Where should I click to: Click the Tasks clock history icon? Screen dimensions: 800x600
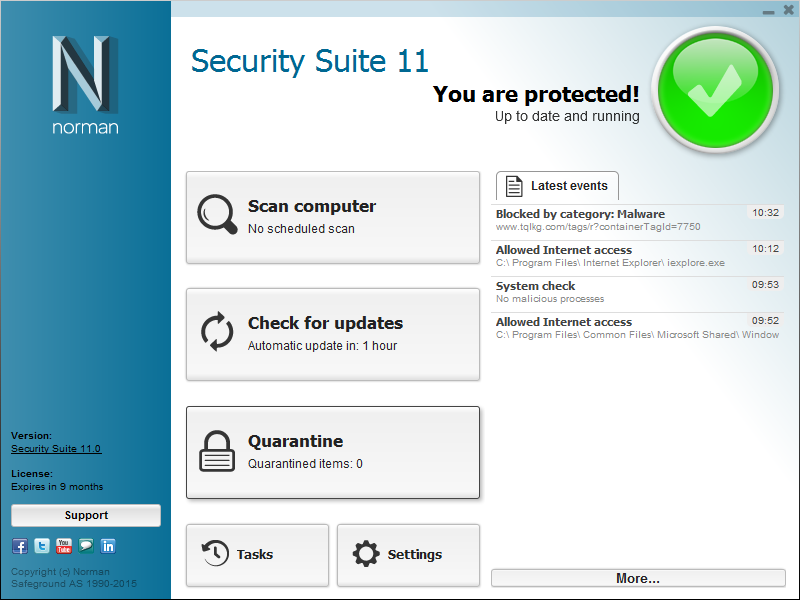[x=215, y=554]
